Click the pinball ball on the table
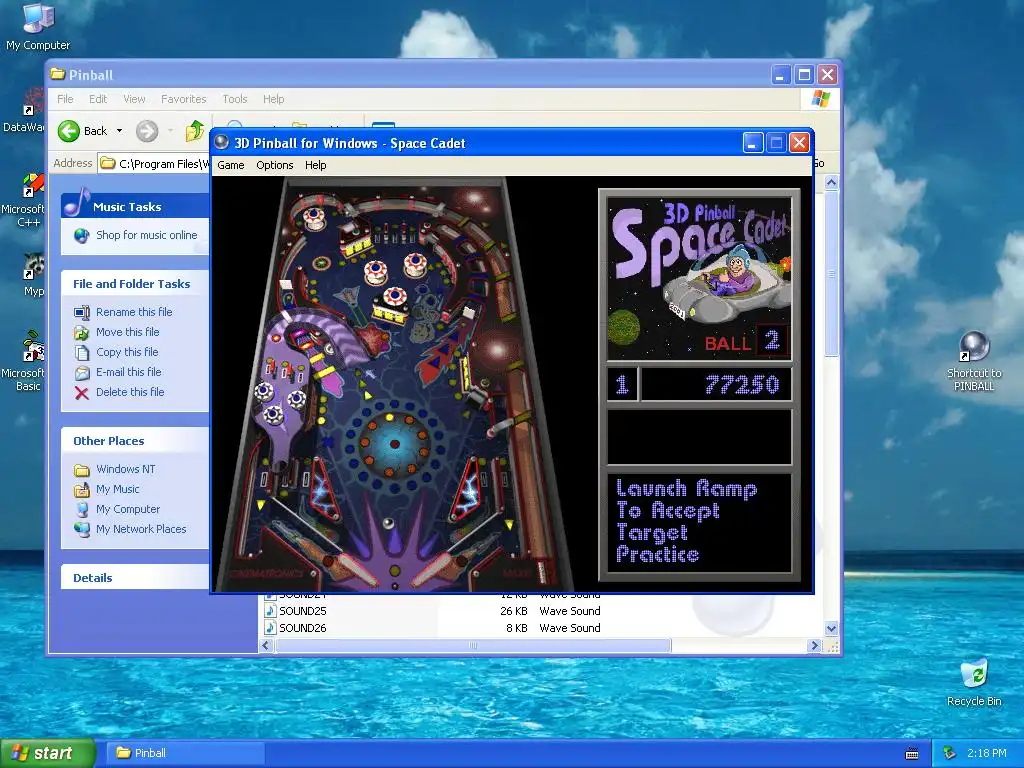Image resolution: width=1024 pixels, height=768 pixels. (x=388, y=523)
